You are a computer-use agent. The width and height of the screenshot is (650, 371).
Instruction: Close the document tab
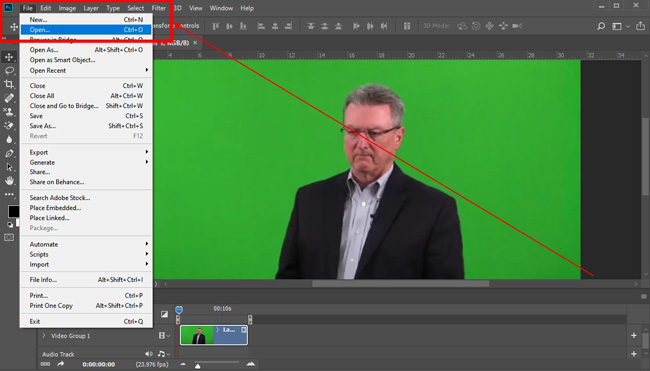coord(195,43)
